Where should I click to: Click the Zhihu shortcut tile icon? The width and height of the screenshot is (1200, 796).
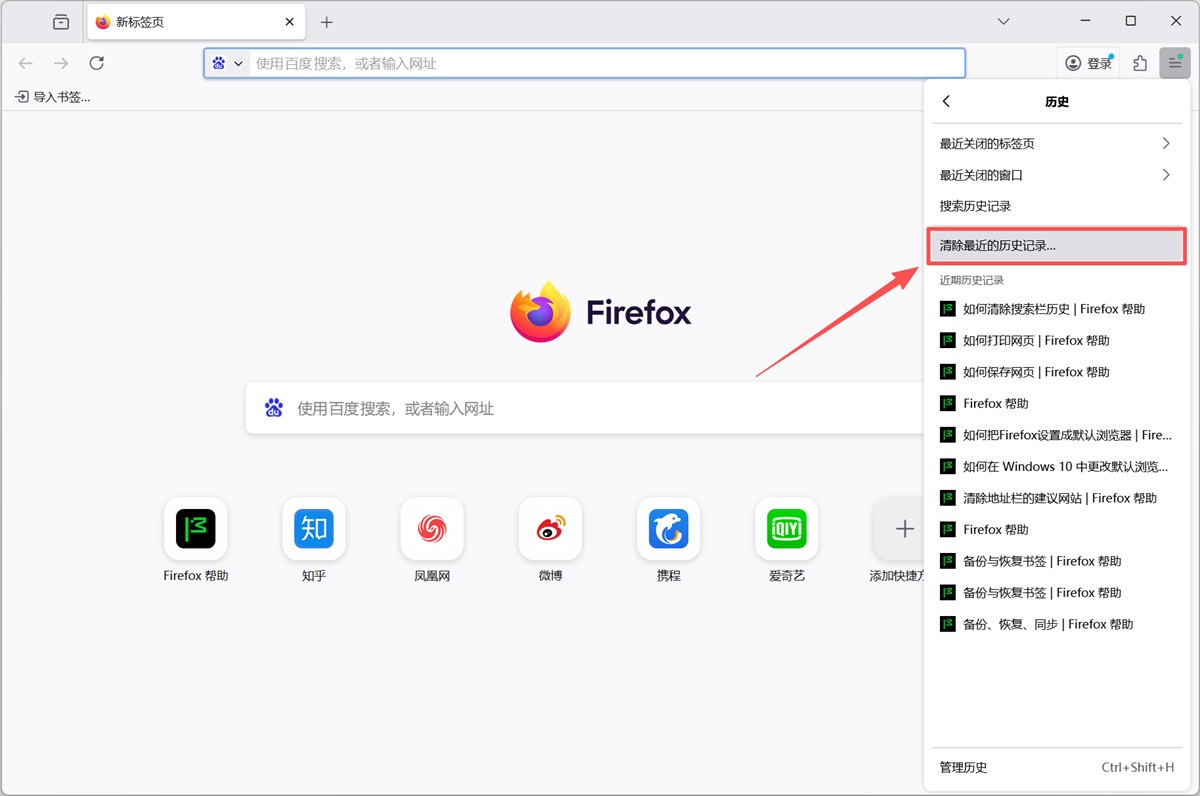[313, 529]
